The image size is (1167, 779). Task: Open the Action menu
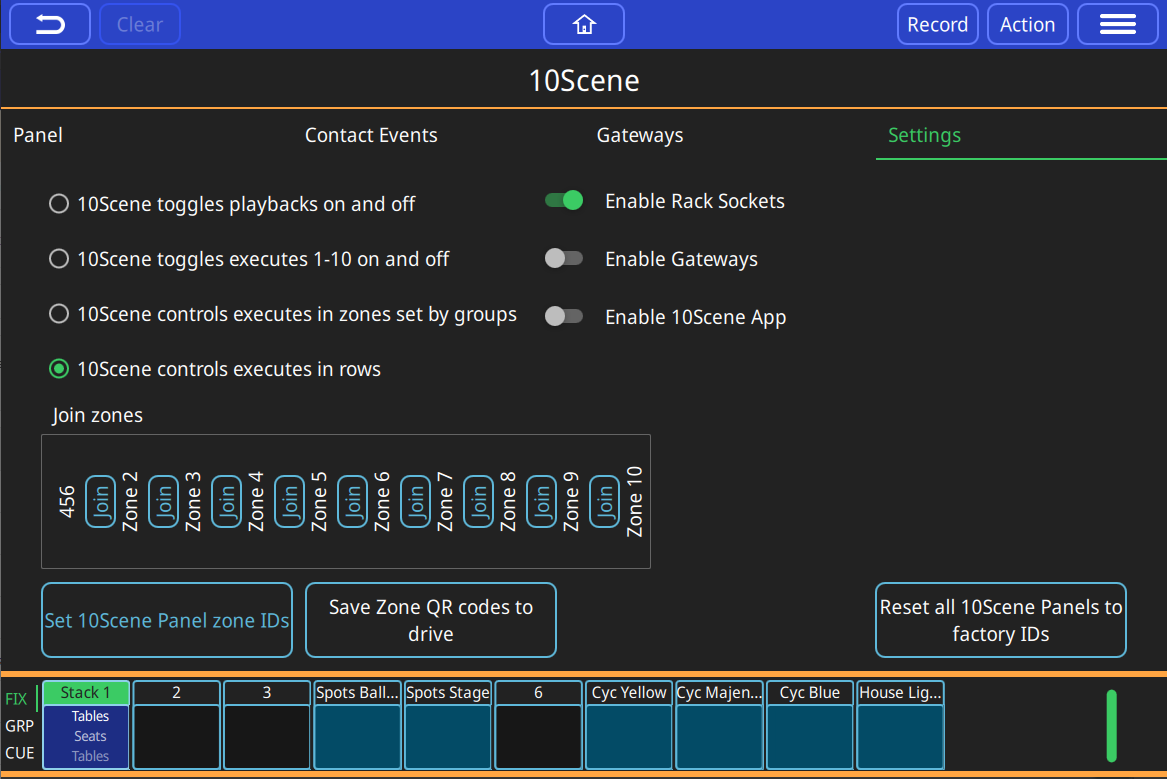coord(1027,25)
